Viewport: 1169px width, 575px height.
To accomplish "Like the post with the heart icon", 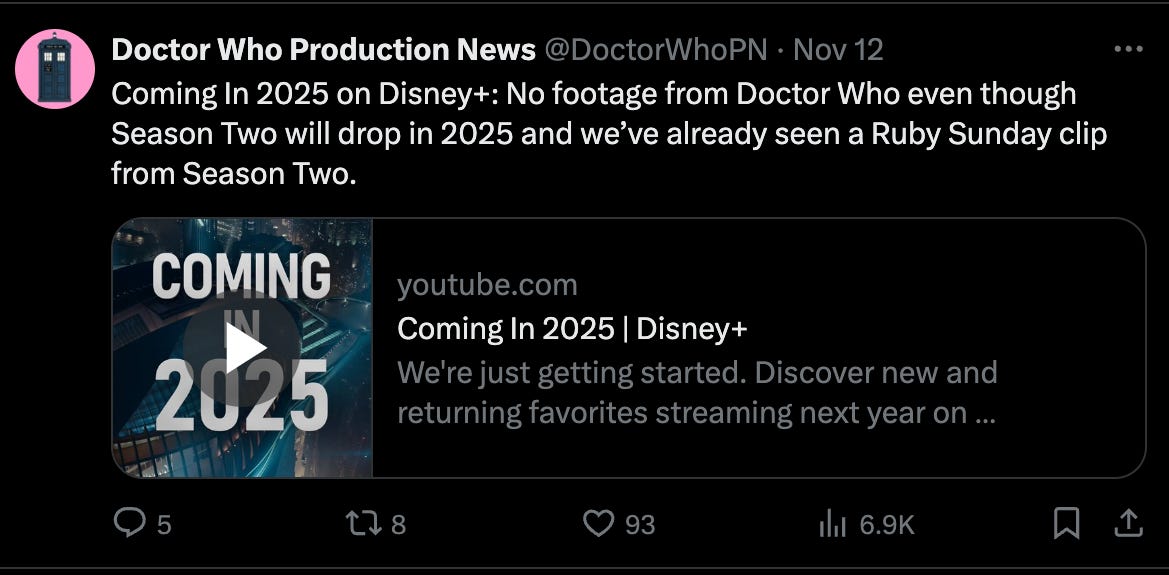I will point(598,524).
